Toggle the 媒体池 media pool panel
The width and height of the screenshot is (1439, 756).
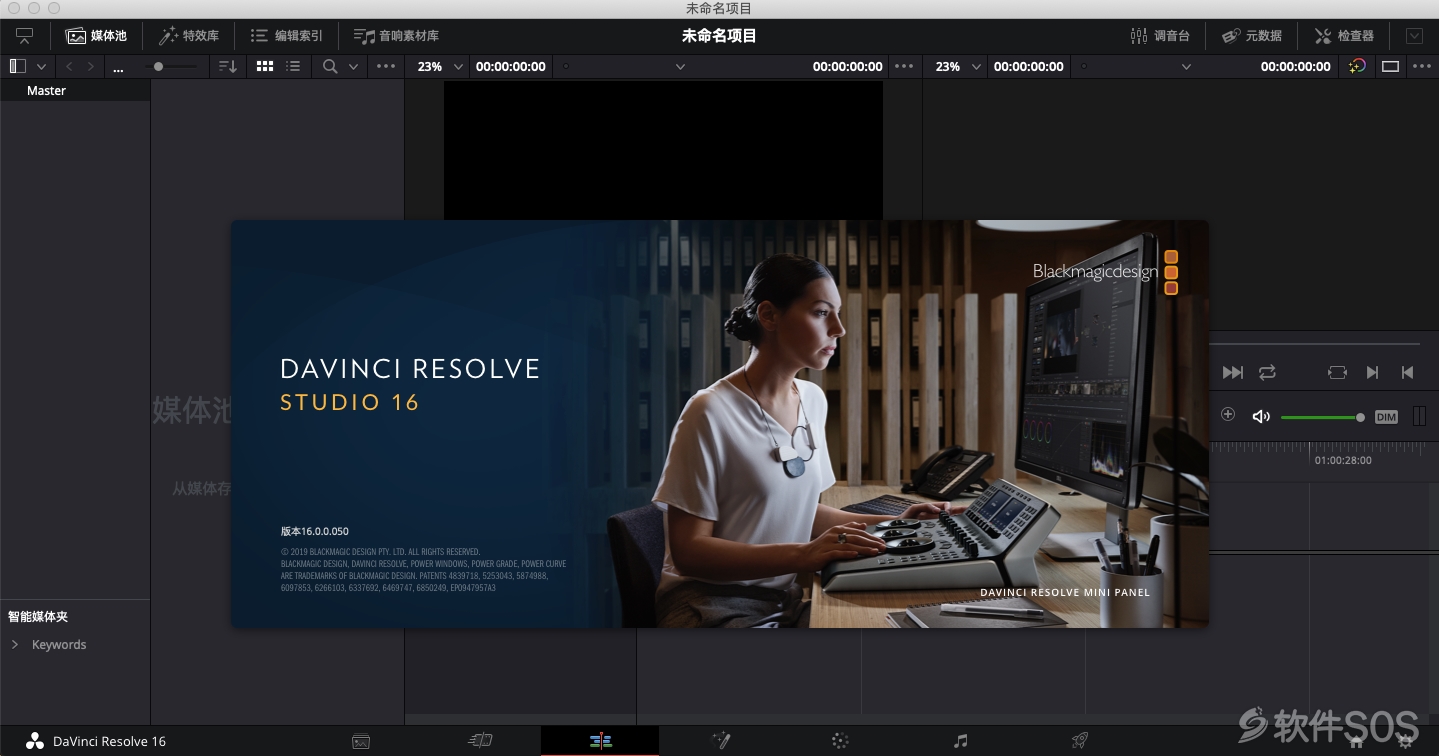click(96, 36)
